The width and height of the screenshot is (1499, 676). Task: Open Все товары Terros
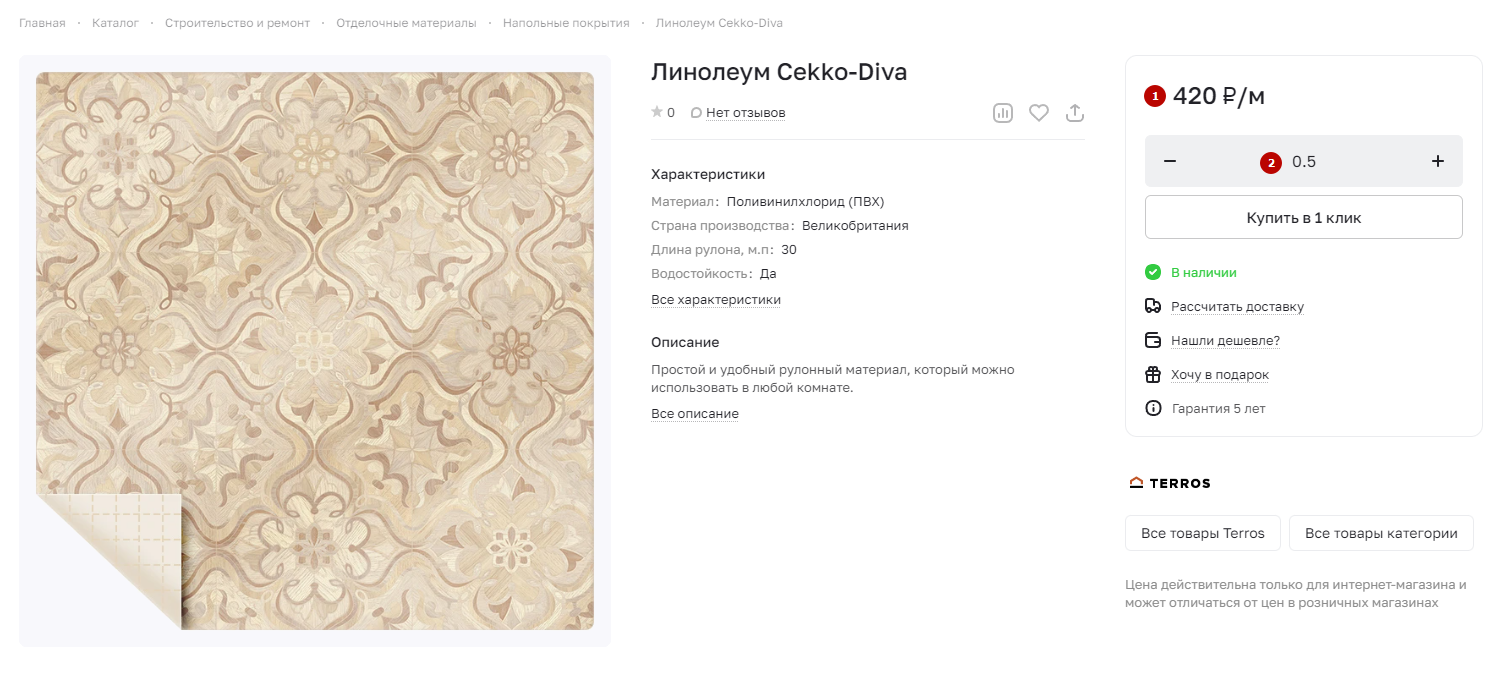(x=1203, y=533)
